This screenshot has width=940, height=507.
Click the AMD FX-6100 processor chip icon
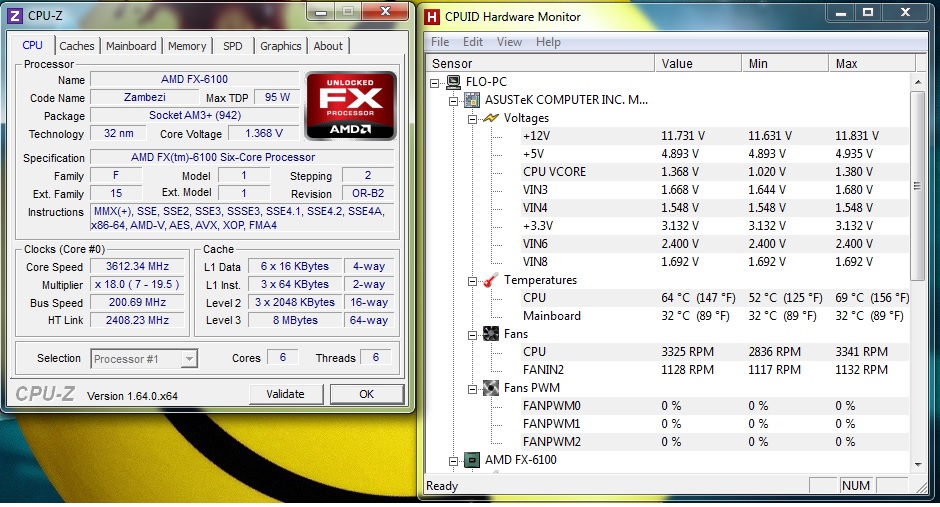[472, 460]
